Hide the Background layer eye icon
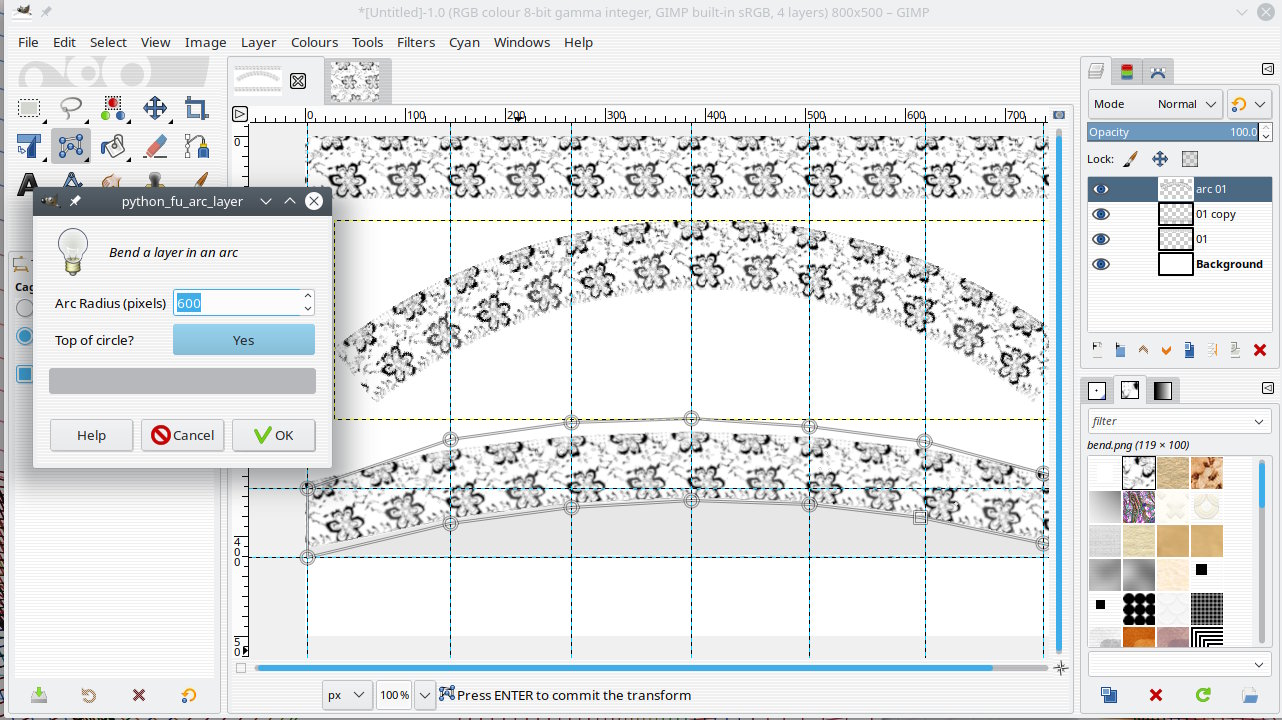 click(1101, 264)
